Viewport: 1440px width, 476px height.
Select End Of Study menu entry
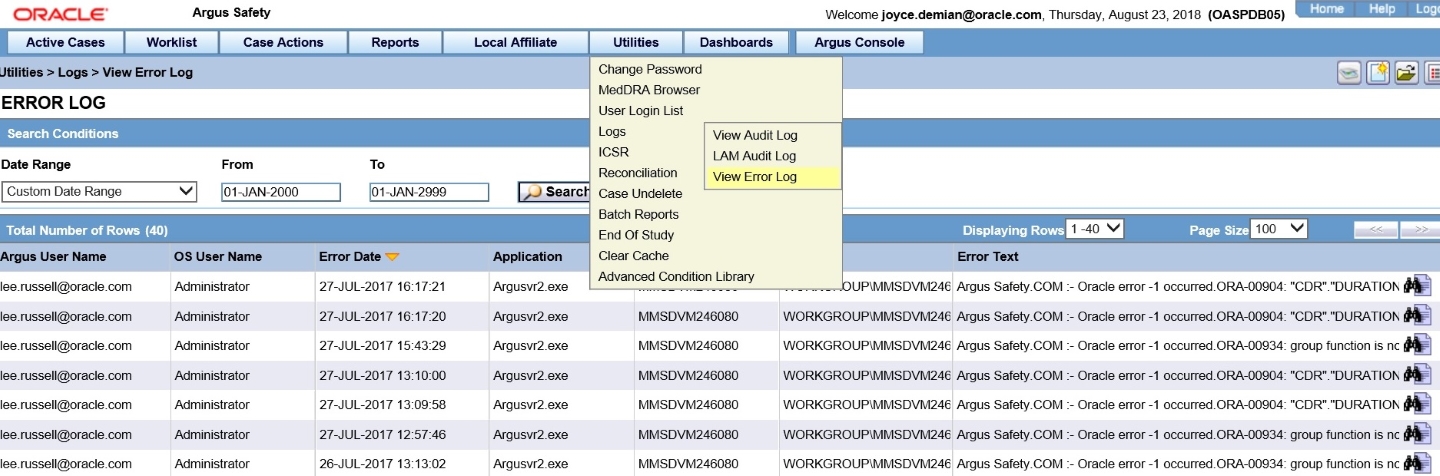pyautogui.click(x=636, y=235)
